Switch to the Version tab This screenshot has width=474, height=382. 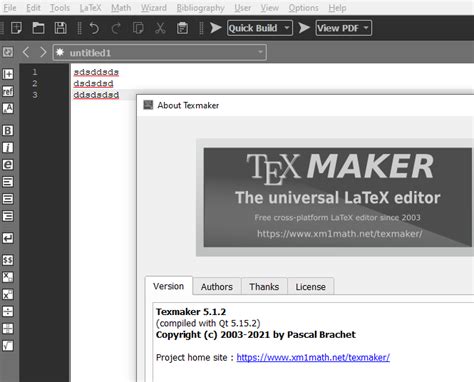pyautogui.click(x=169, y=286)
